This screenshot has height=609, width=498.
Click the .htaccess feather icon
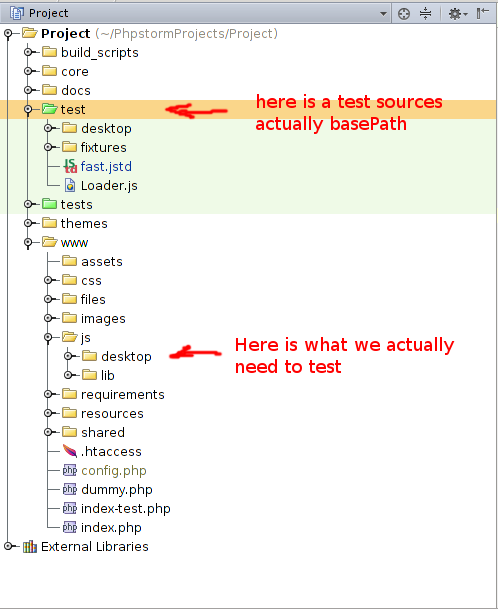pyautogui.click(x=70, y=451)
